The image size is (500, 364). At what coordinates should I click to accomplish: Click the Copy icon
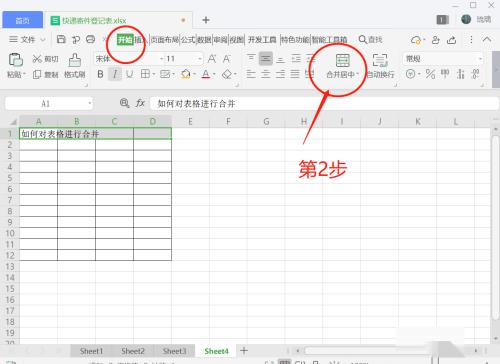(37, 74)
